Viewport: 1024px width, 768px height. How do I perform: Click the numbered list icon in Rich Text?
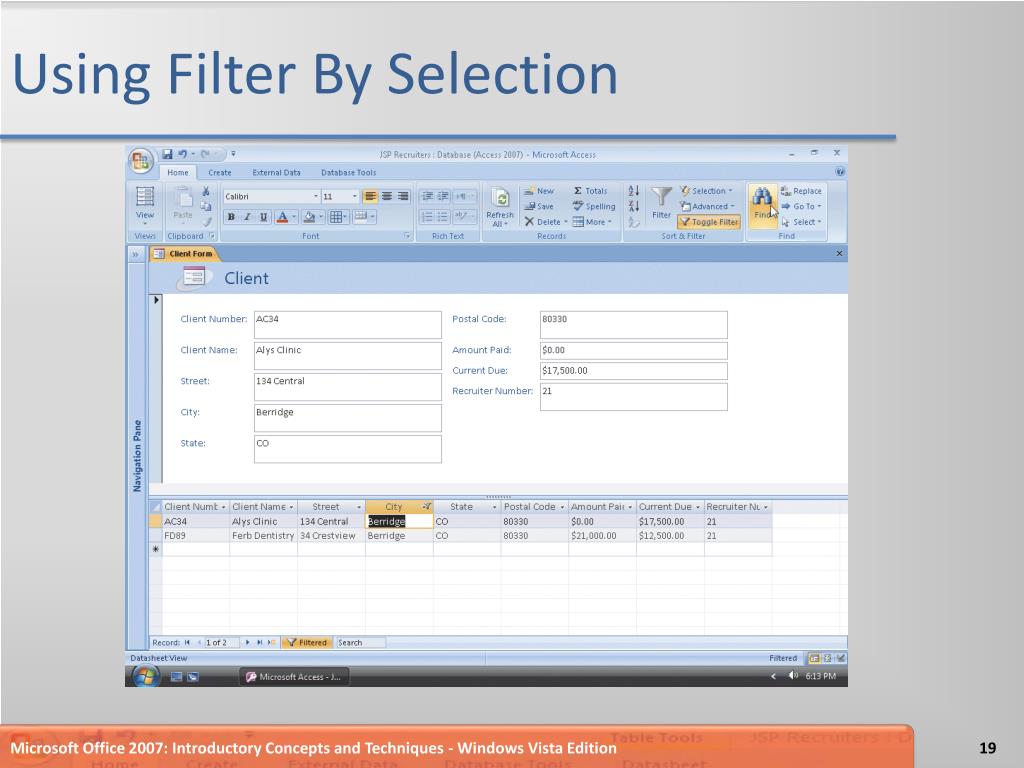point(426,217)
